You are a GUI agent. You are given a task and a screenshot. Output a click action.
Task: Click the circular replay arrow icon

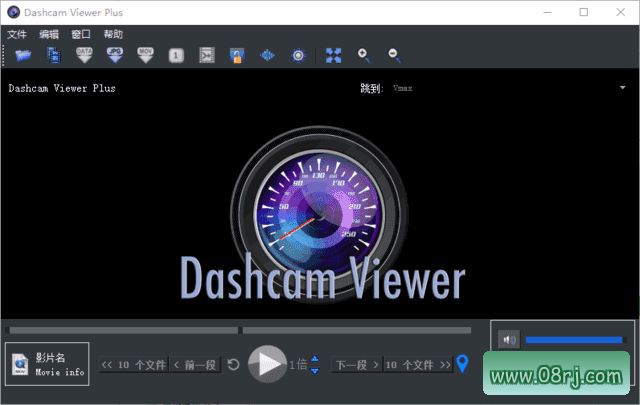(x=233, y=364)
